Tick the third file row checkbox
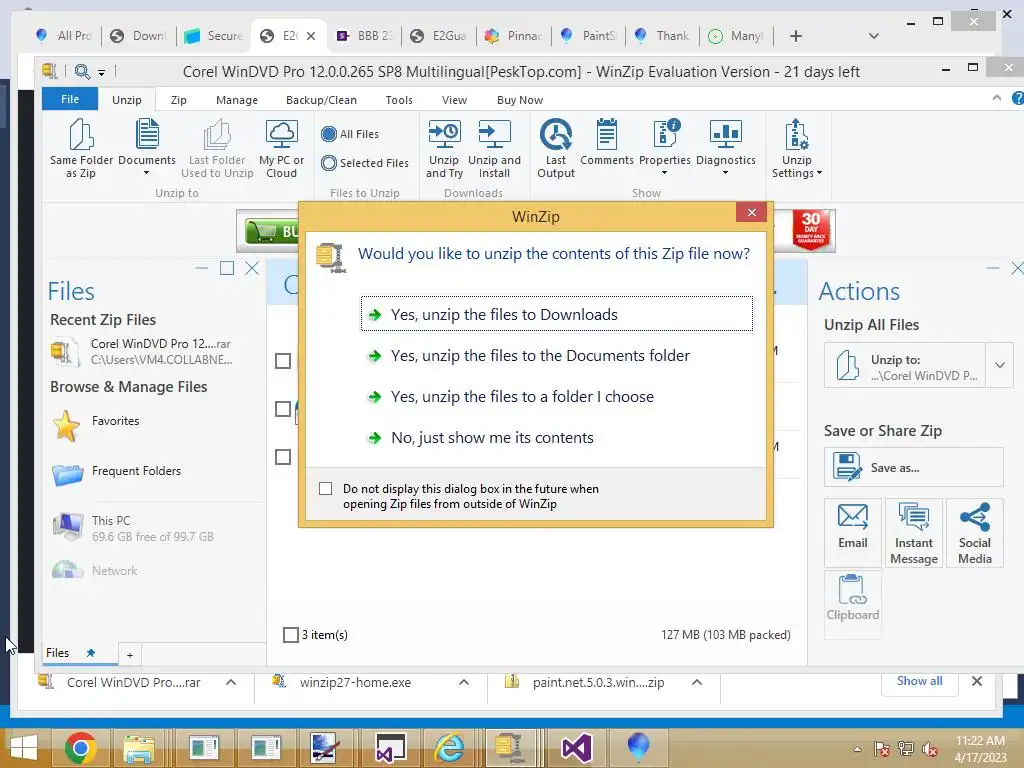 click(x=283, y=457)
